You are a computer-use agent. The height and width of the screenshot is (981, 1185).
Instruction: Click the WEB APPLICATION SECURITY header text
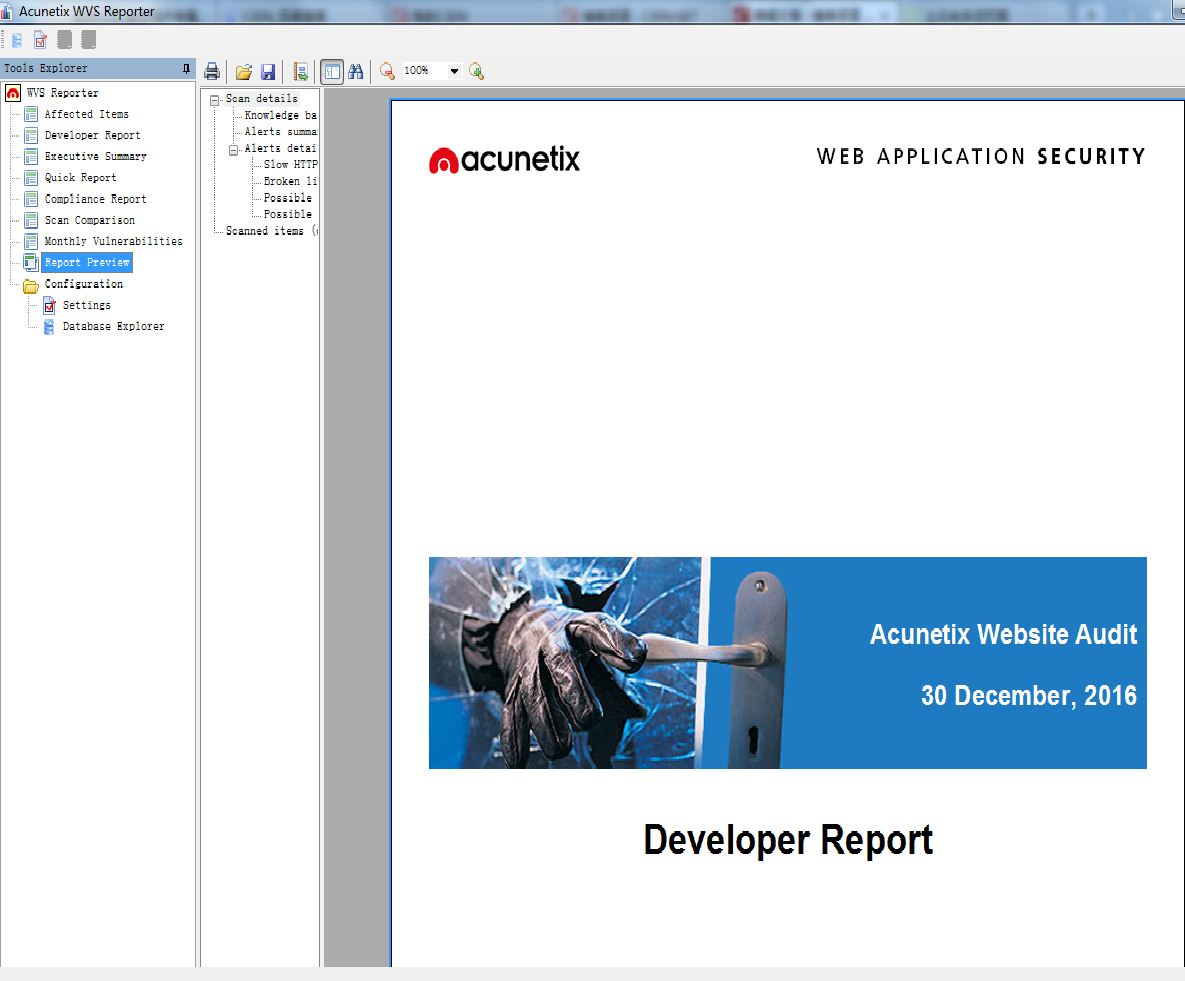click(x=981, y=156)
